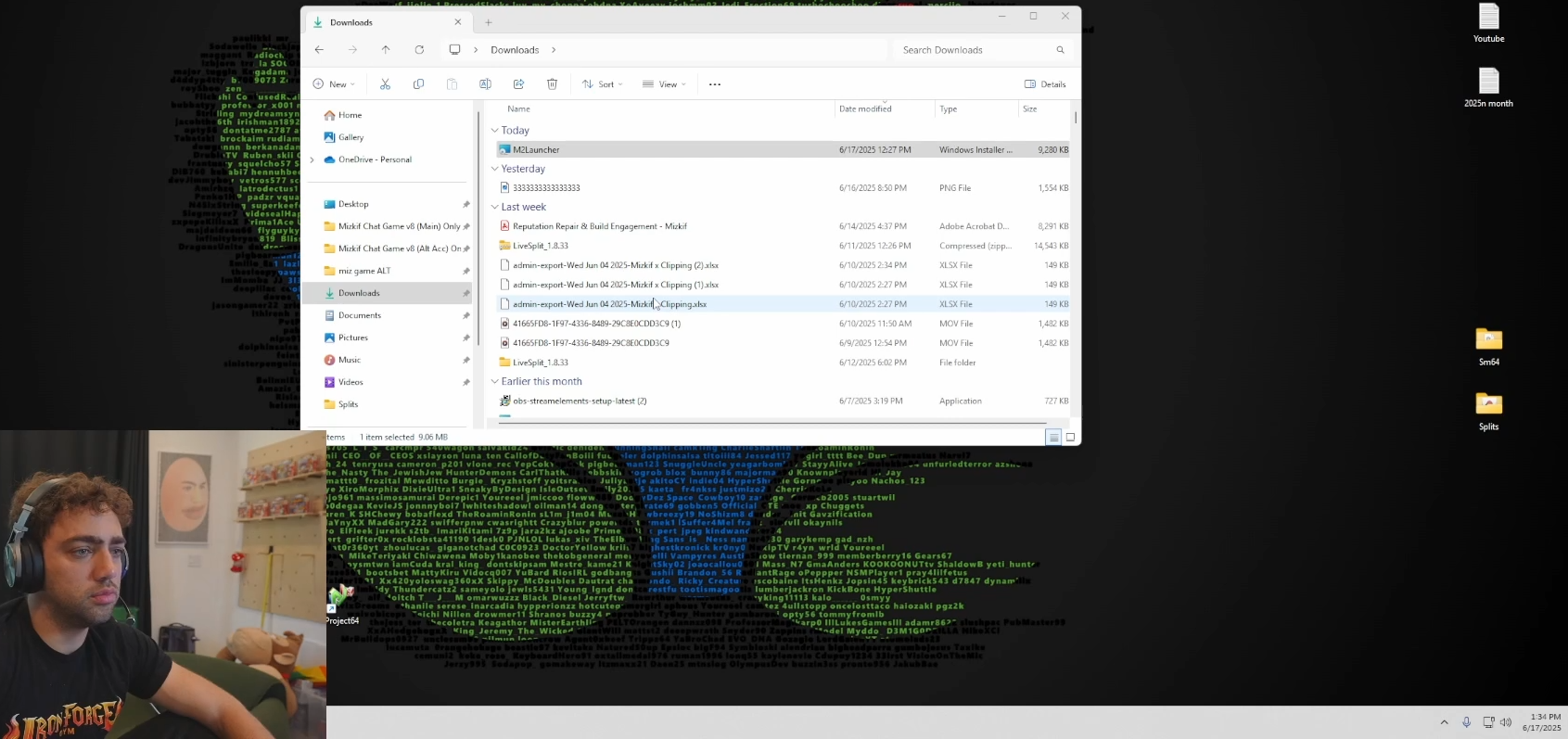
Task: Open the New item dropdown
Action: [334, 84]
